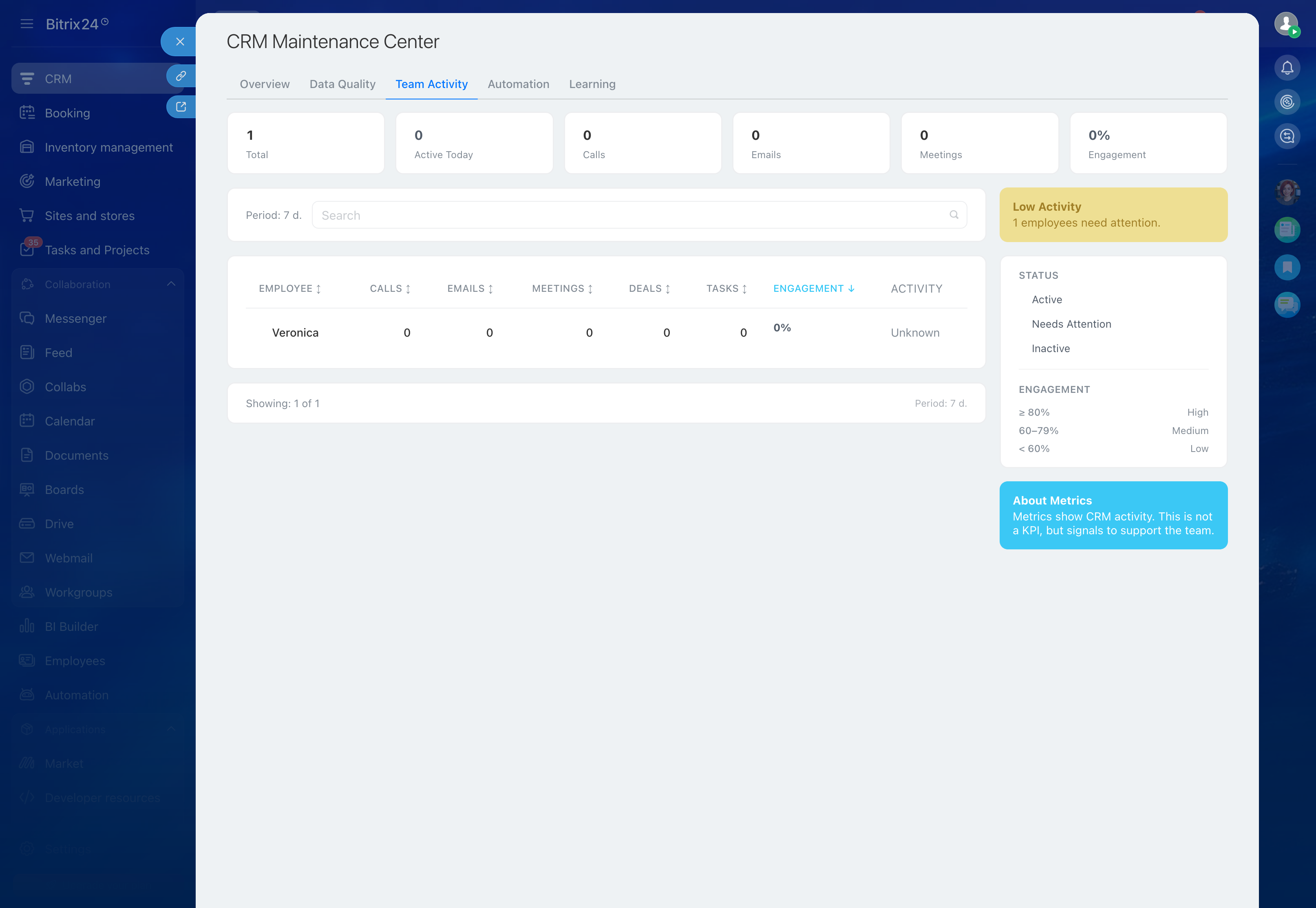The image size is (1316, 908).
Task: Sort table by Calls column
Action: (390, 289)
